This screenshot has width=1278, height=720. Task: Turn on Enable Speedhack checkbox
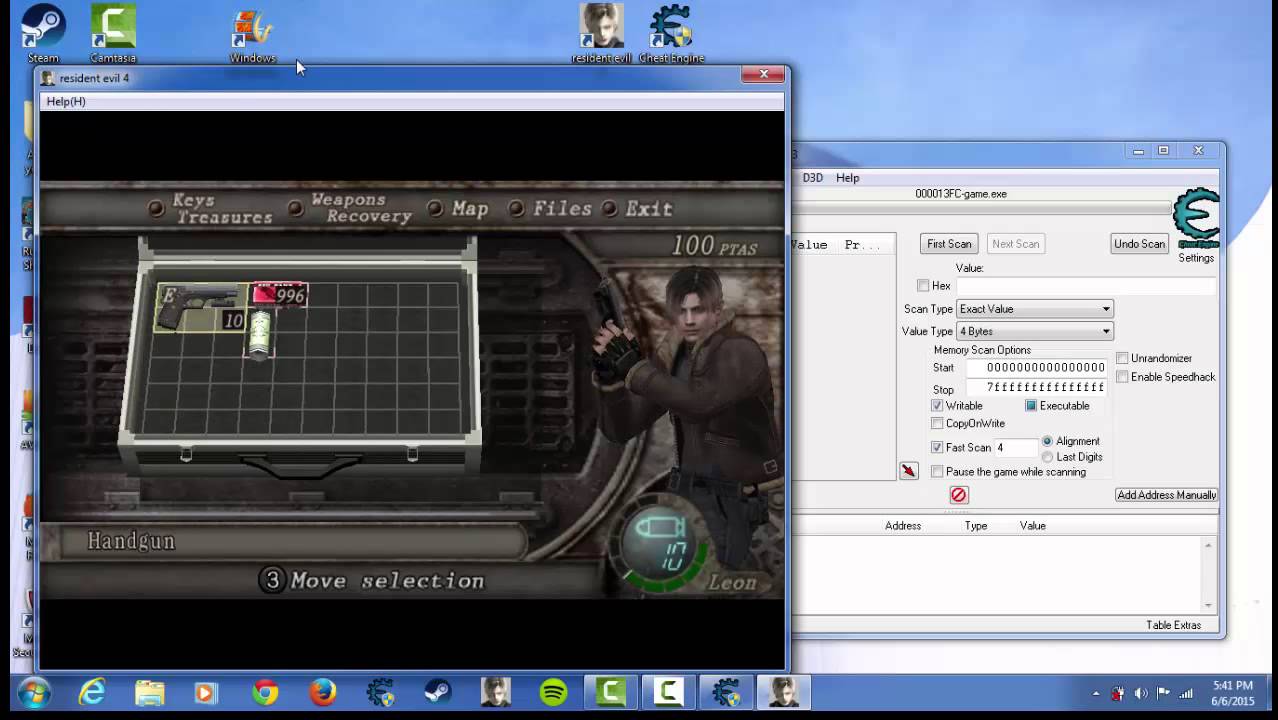pyautogui.click(x=1122, y=377)
